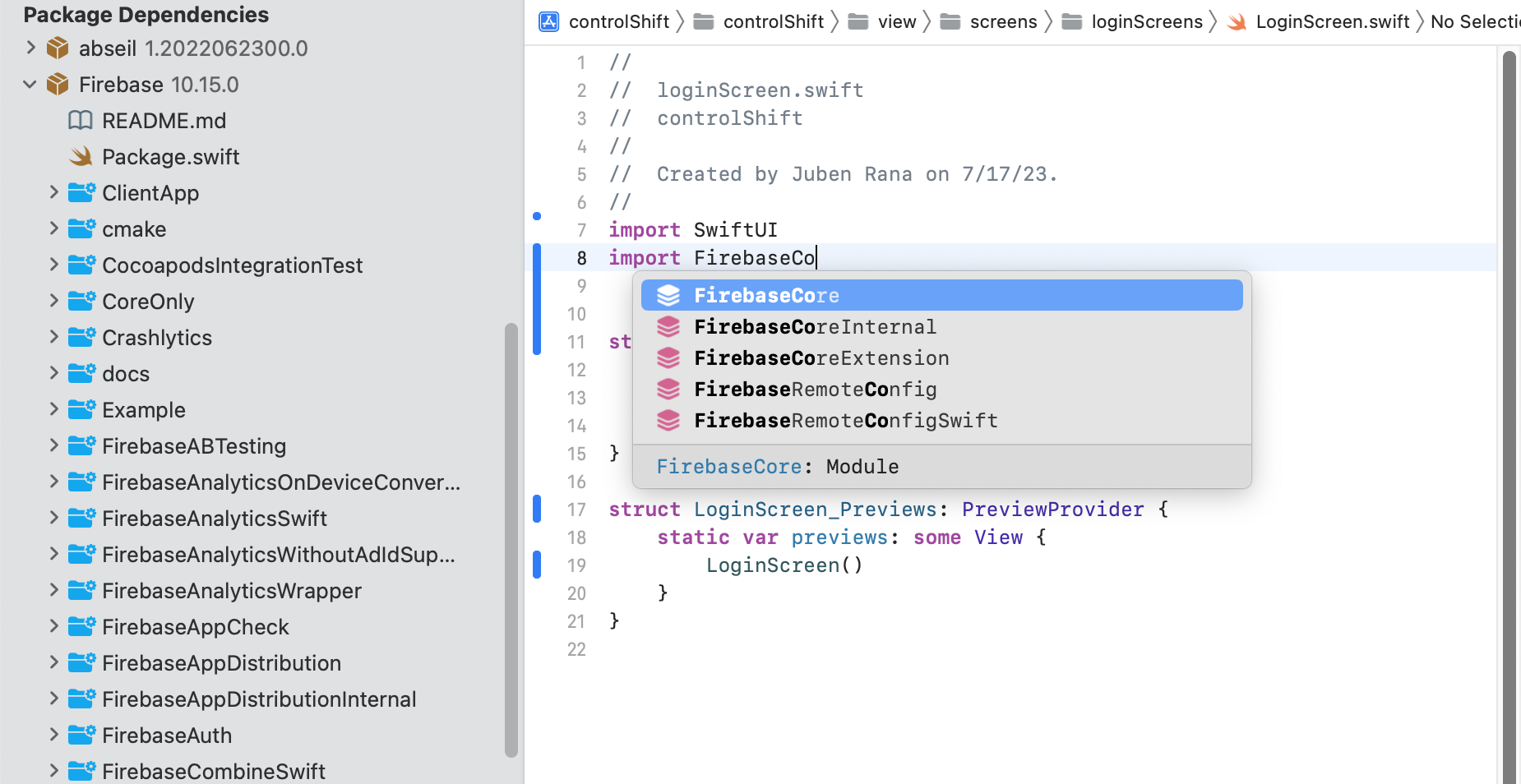Image resolution: width=1521 pixels, height=784 pixels.
Task: Click the FirebaseAnalyticsSwift folder icon
Action: [x=81, y=519]
